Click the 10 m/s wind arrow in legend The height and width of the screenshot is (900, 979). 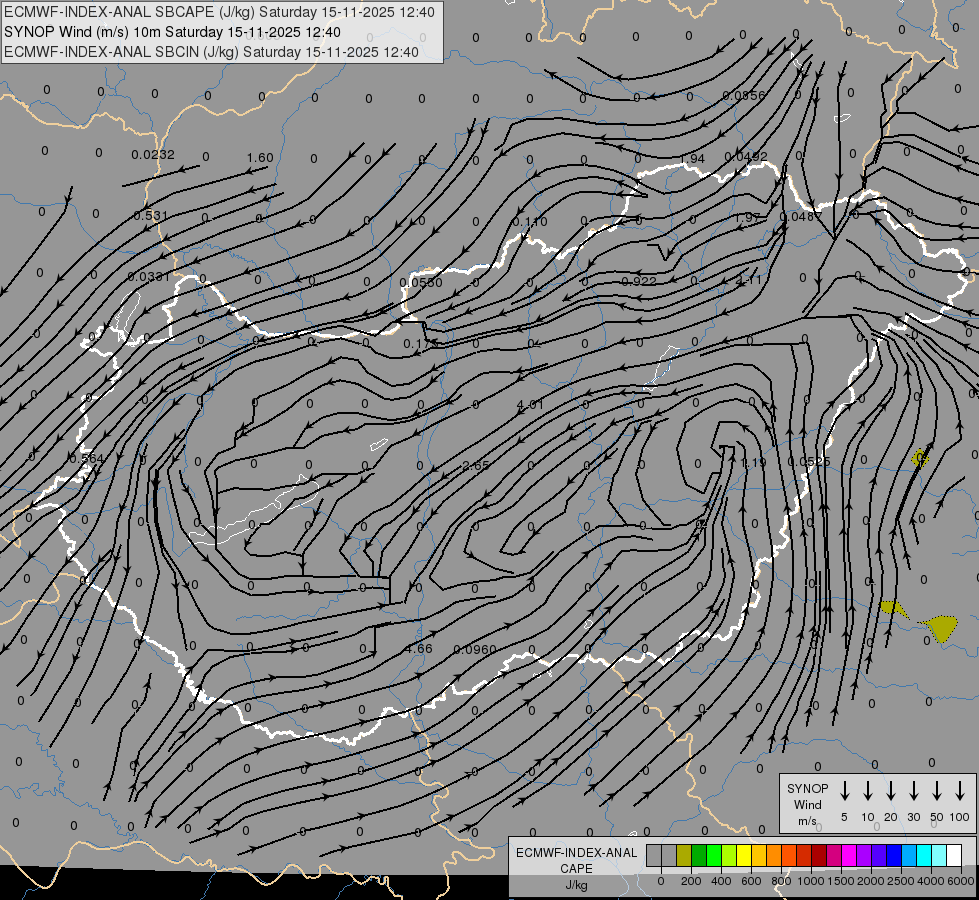pyautogui.click(x=867, y=791)
